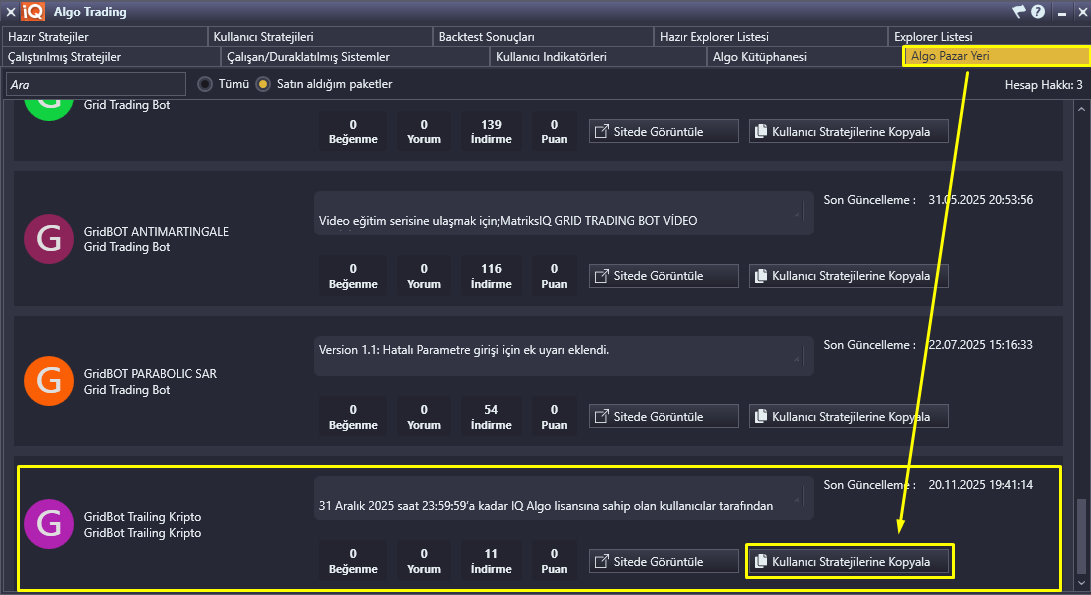1091x595 pixels.
Task: Select the Tümü radio button
Action: click(205, 84)
